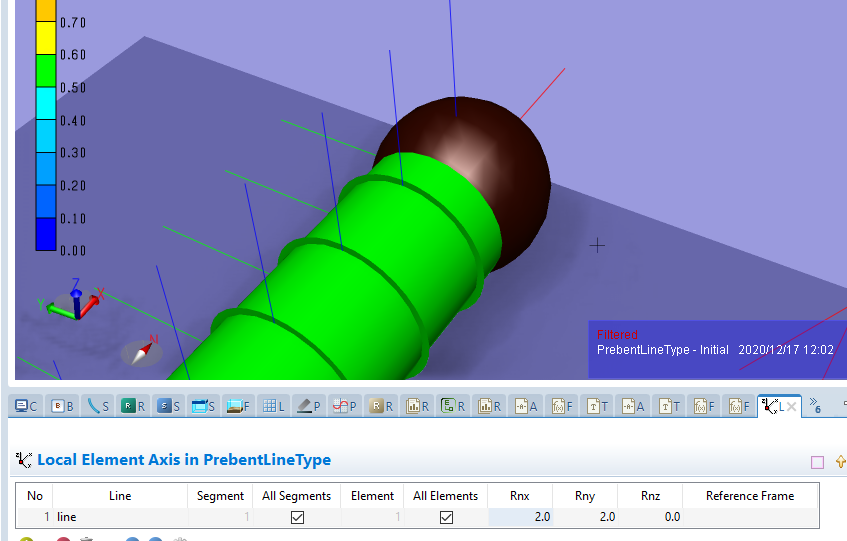This screenshot has height=541, width=847.
Task: Click the purple square panel icon
Action: [817, 462]
